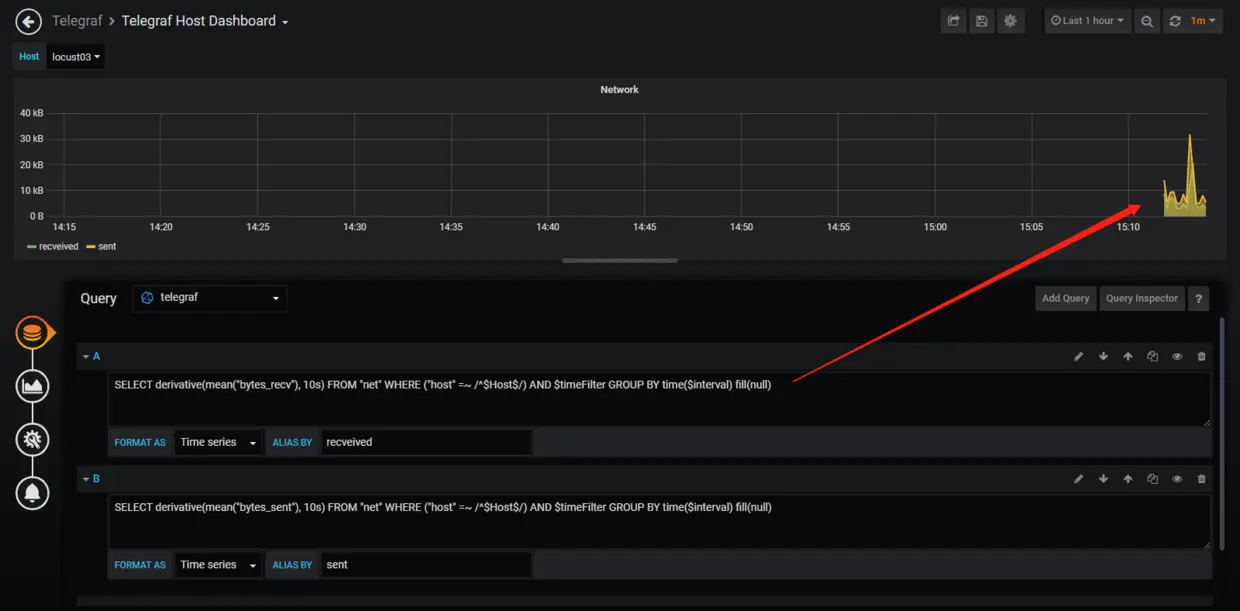Move query A down
1240x611 pixels.
(x=1103, y=356)
